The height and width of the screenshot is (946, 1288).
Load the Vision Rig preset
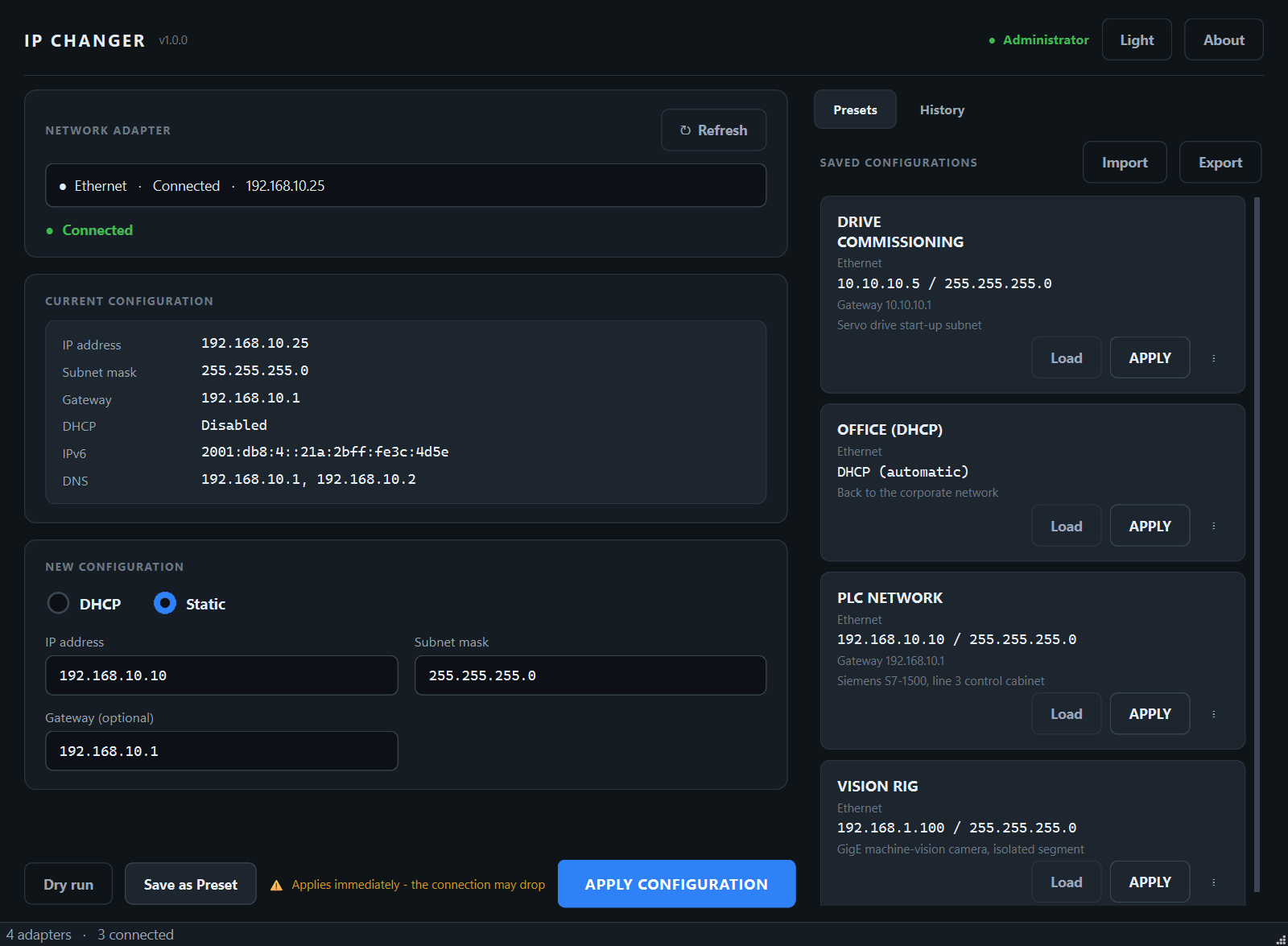pyautogui.click(x=1067, y=882)
